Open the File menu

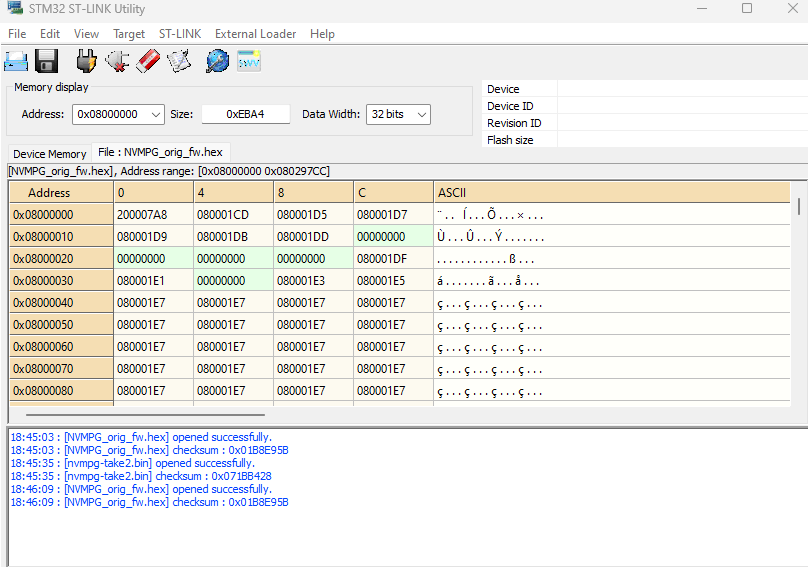[17, 34]
